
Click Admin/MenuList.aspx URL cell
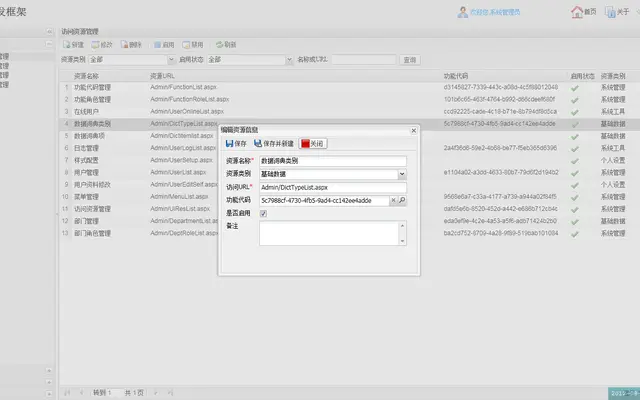tap(179, 197)
